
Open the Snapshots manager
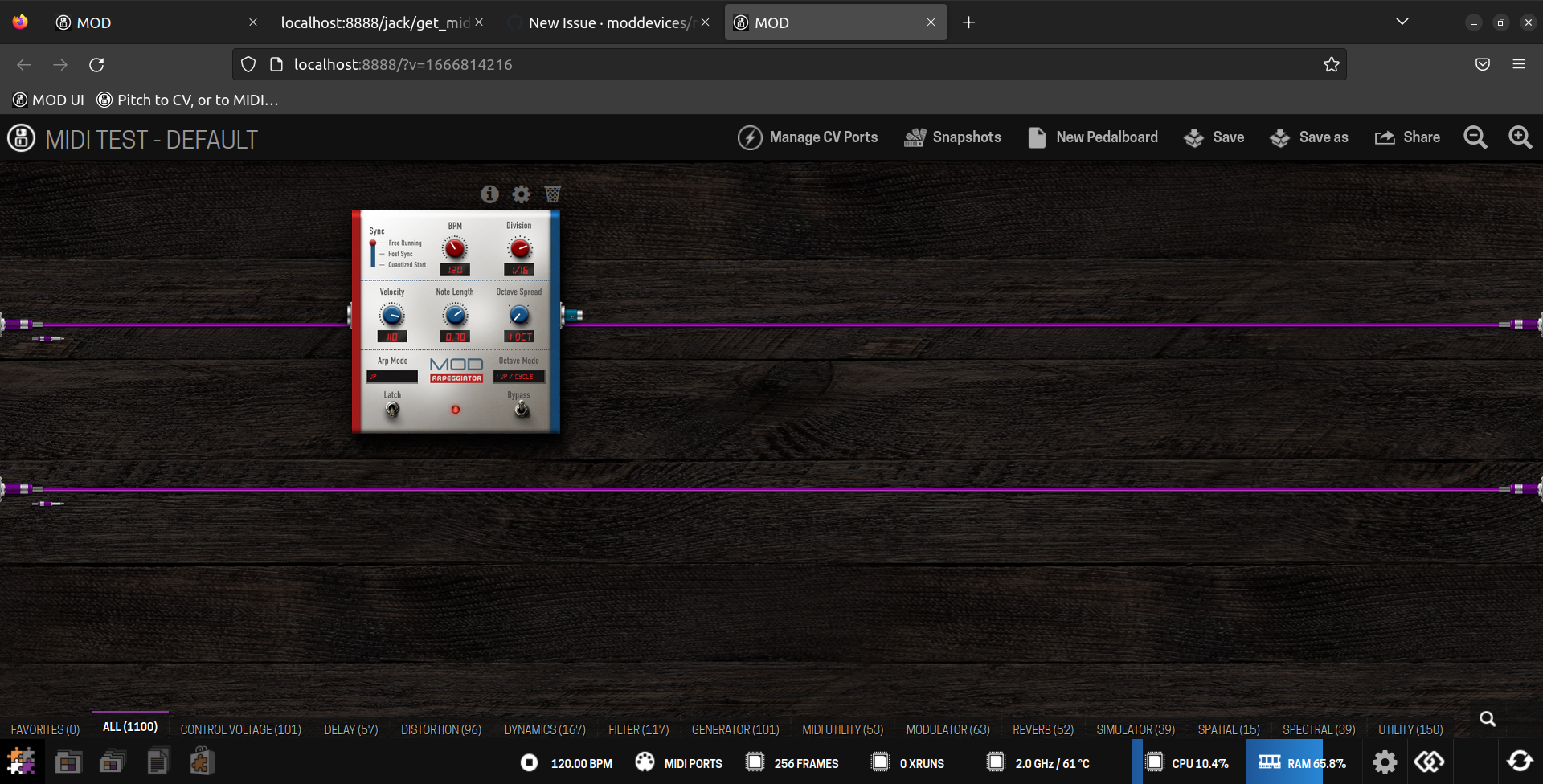952,137
